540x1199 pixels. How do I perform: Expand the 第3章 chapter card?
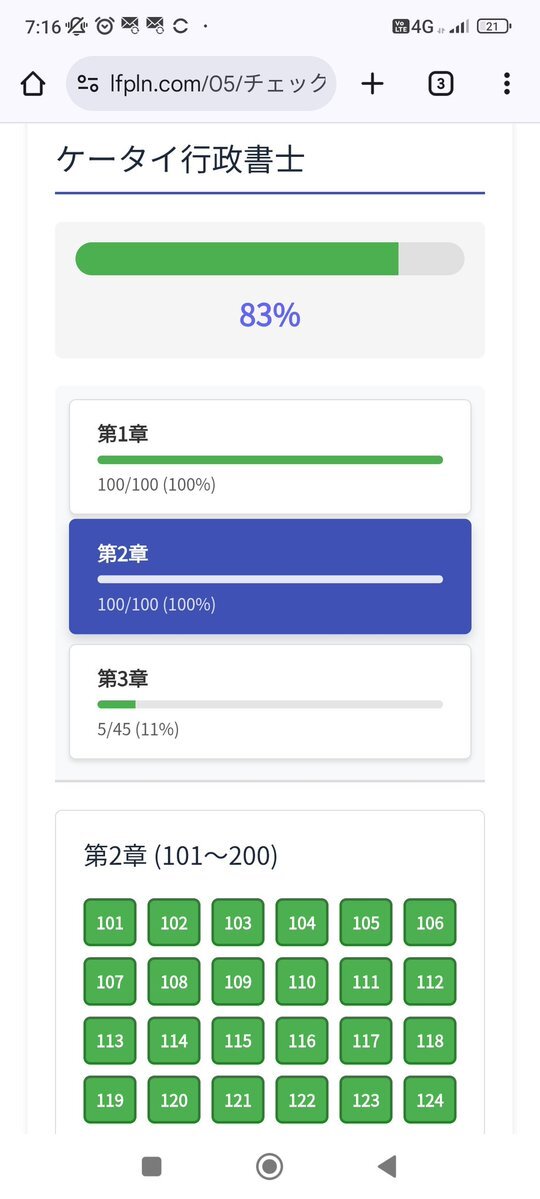(x=270, y=701)
